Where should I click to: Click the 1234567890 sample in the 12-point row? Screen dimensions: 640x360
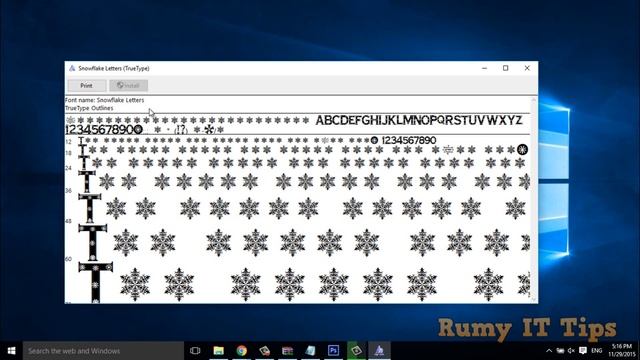coord(409,140)
